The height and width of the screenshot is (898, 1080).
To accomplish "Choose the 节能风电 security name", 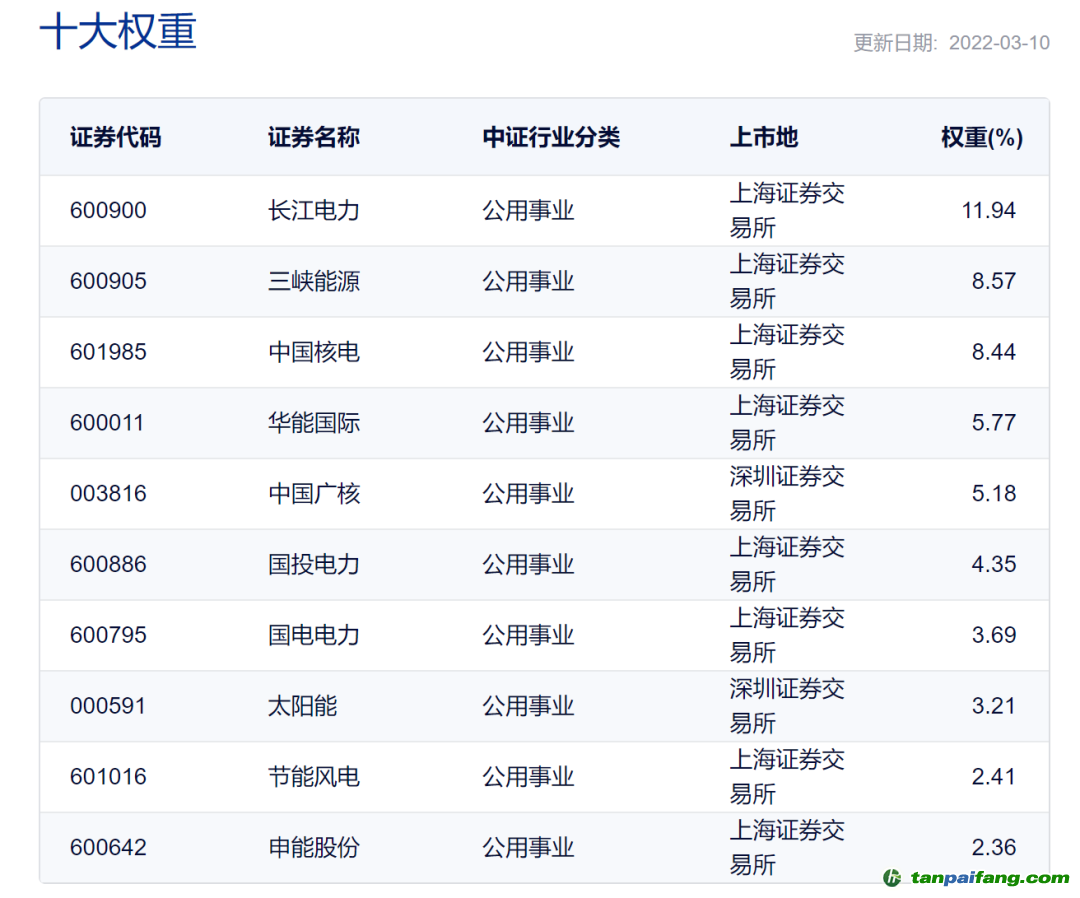I will click(313, 777).
